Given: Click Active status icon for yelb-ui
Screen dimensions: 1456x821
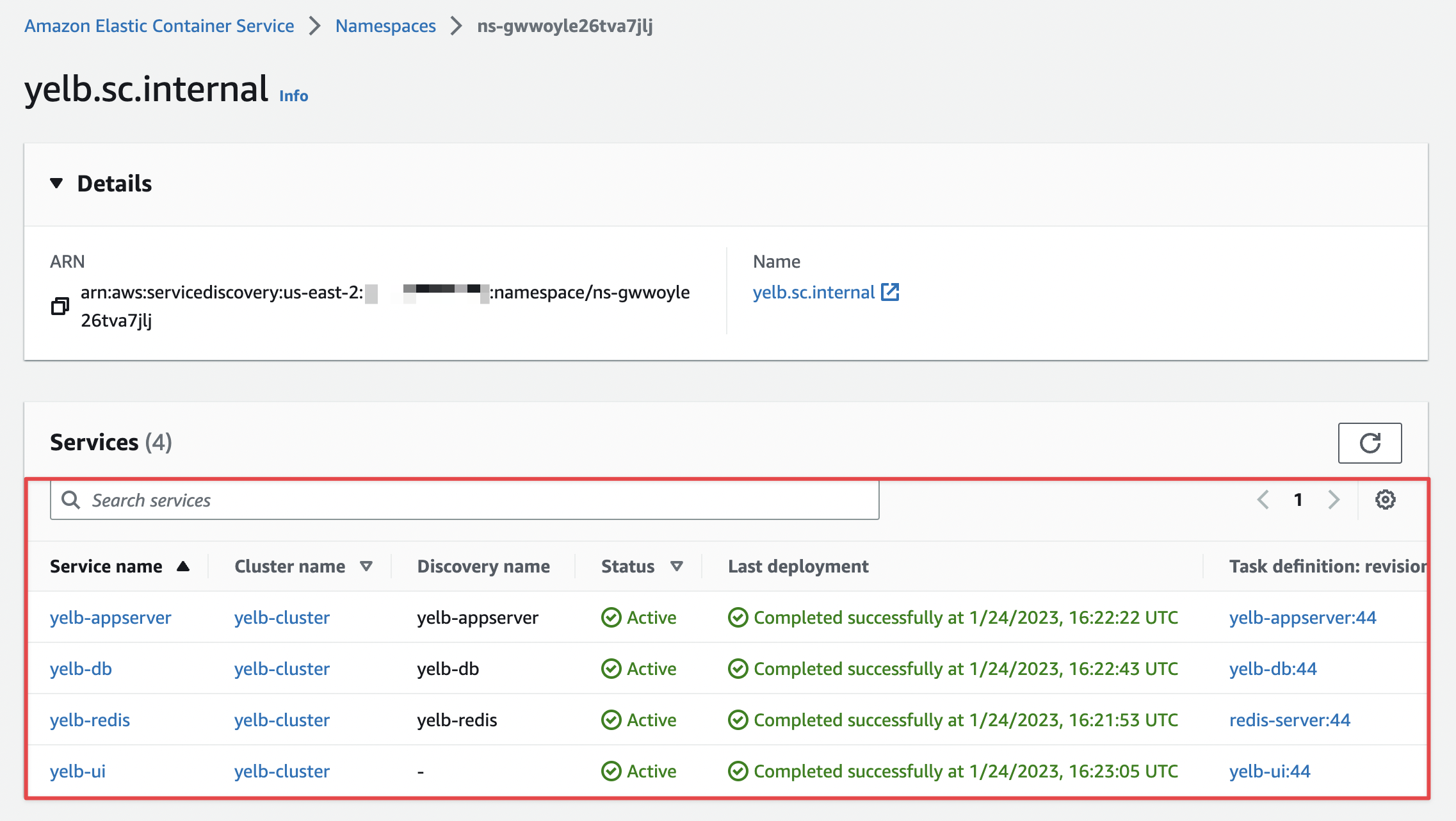Looking at the screenshot, I should tap(611, 771).
